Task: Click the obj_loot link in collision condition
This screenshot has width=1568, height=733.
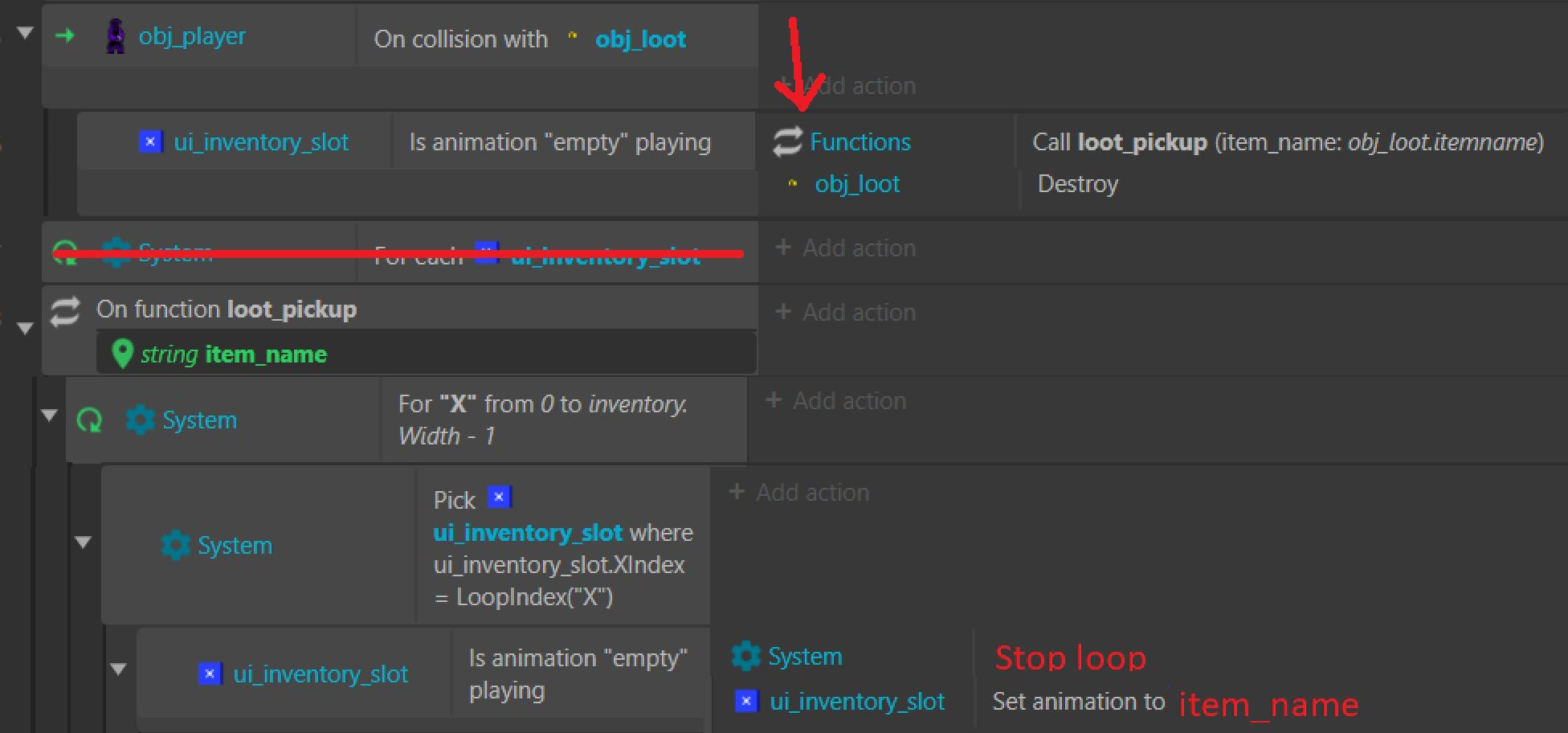Action: click(640, 39)
